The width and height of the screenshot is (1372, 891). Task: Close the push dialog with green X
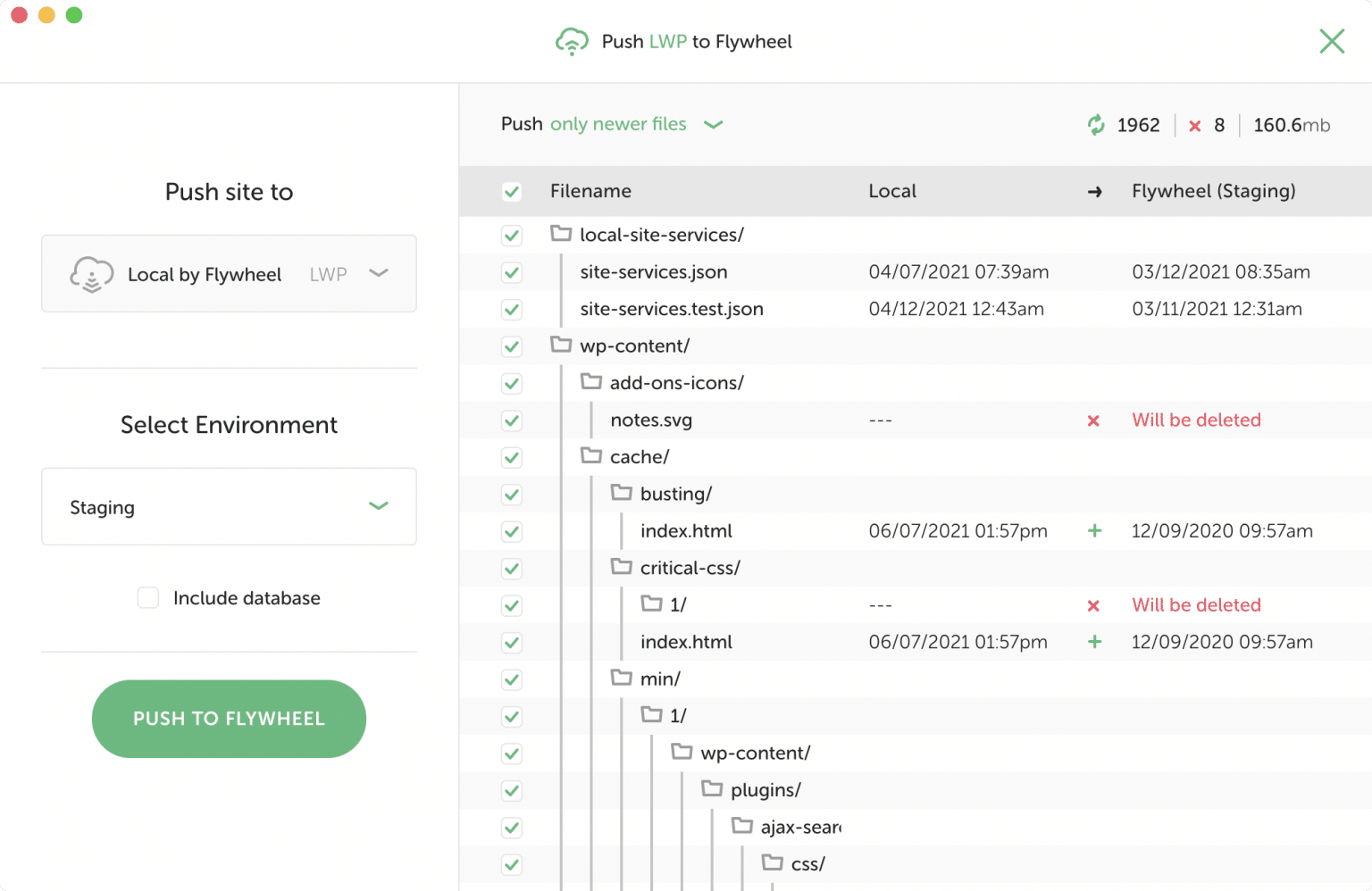pos(1331,41)
